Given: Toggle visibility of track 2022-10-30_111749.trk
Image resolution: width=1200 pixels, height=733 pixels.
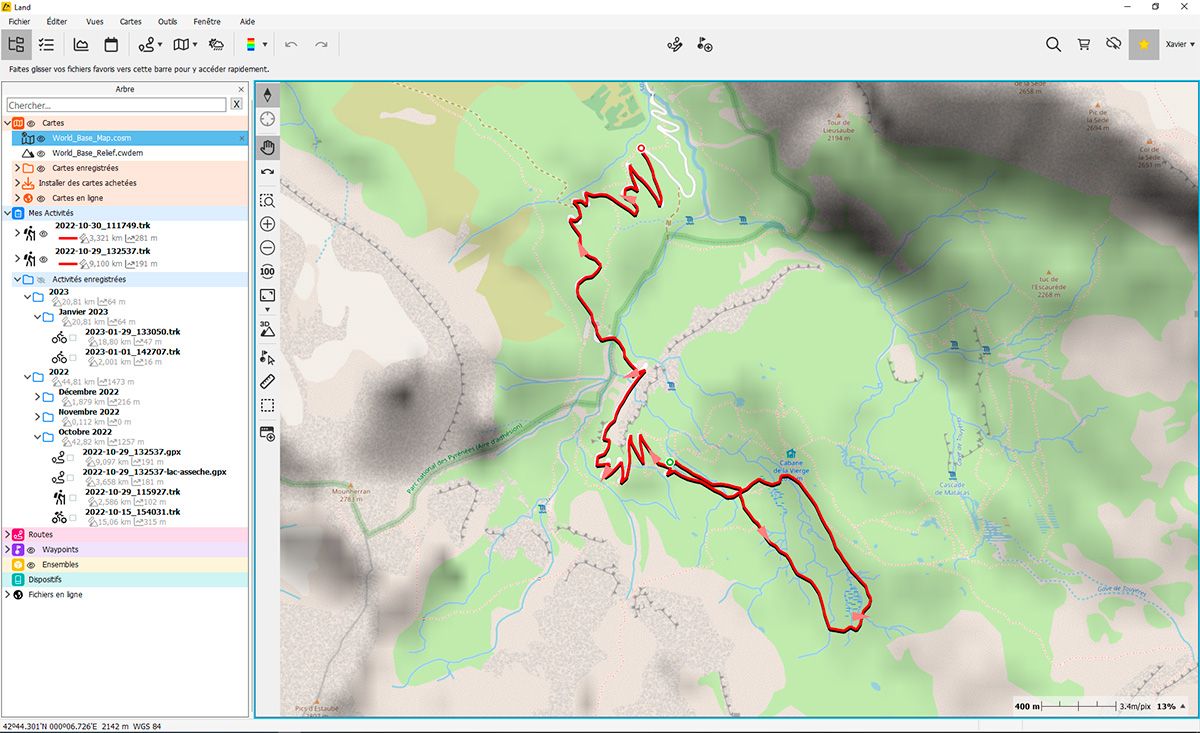Looking at the screenshot, I should [43, 233].
